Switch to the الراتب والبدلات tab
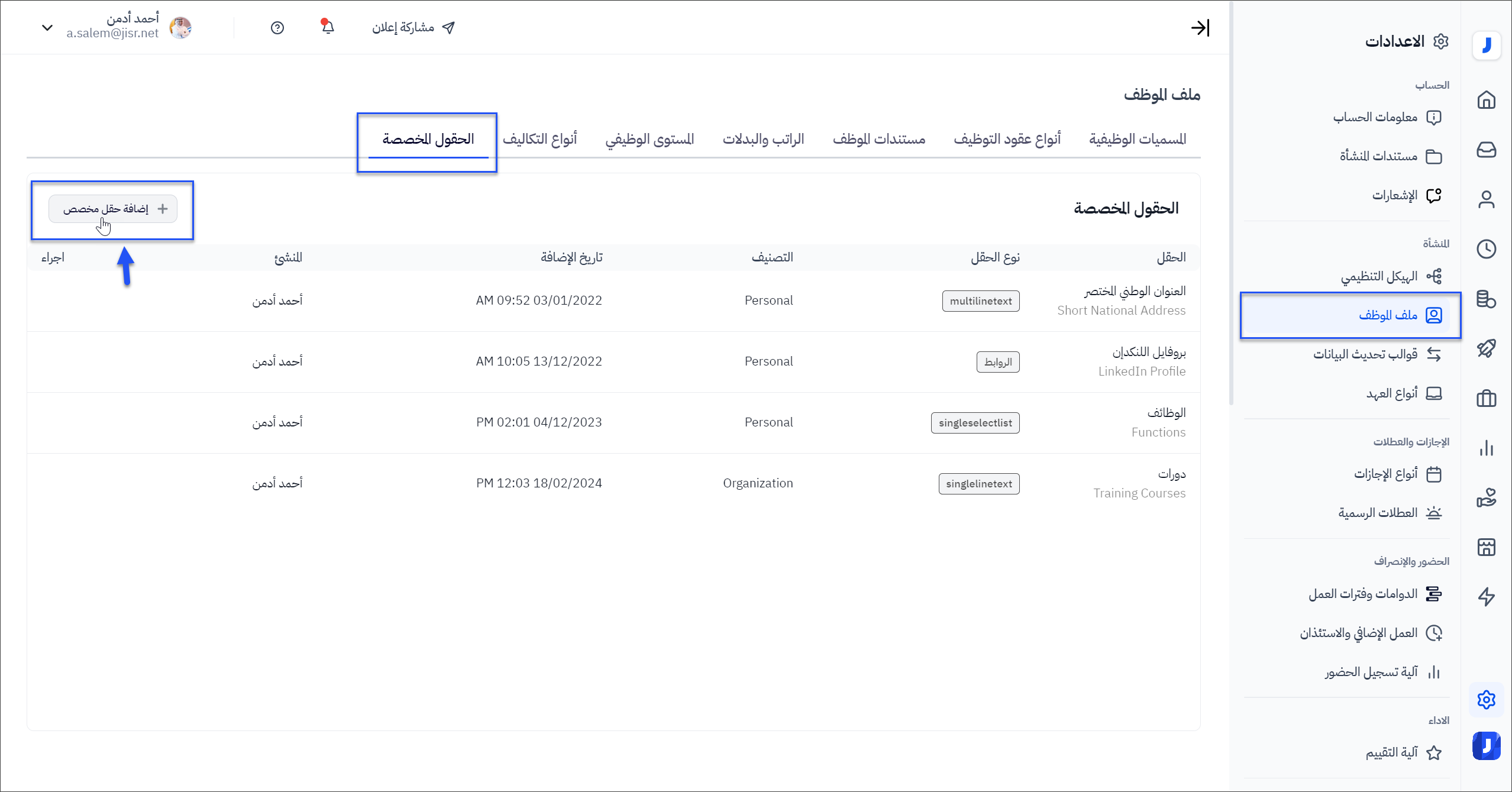The width and height of the screenshot is (1512, 792). (x=763, y=139)
